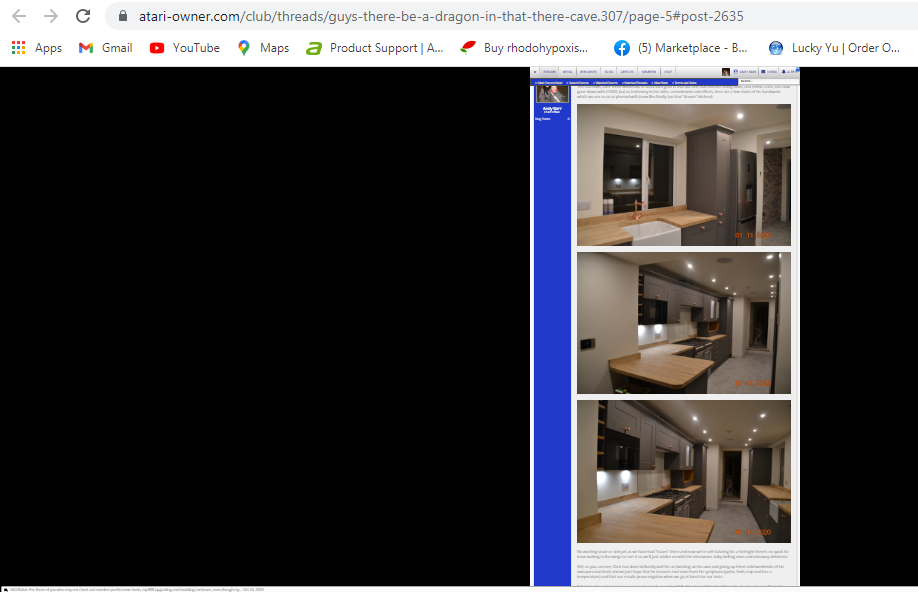918x592 pixels.
Task: Open the Product Support bookmark
Action: (x=375, y=48)
